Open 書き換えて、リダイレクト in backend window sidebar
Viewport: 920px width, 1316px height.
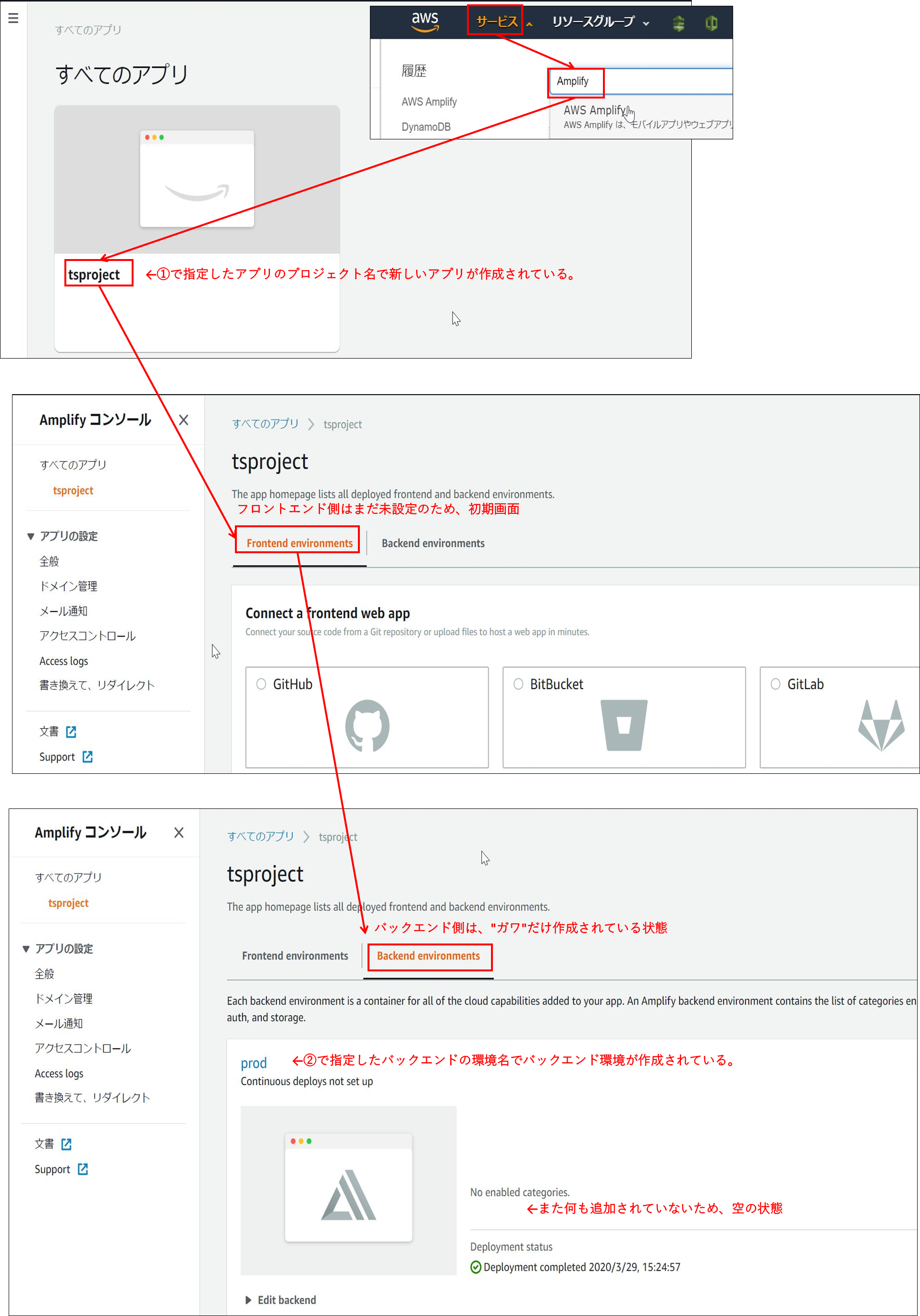pyautogui.click(x=92, y=1098)
